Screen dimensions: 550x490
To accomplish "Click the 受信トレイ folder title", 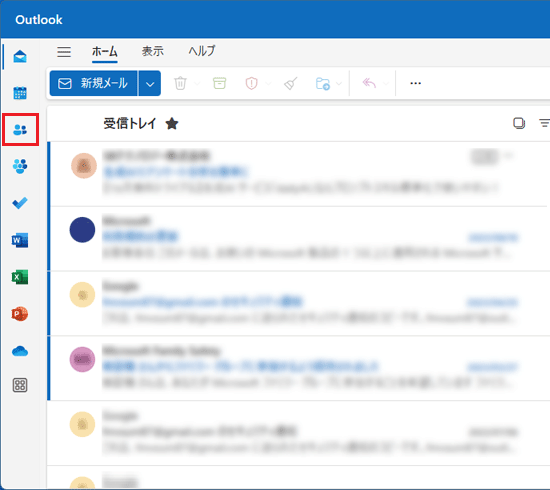I will point(129,123).
